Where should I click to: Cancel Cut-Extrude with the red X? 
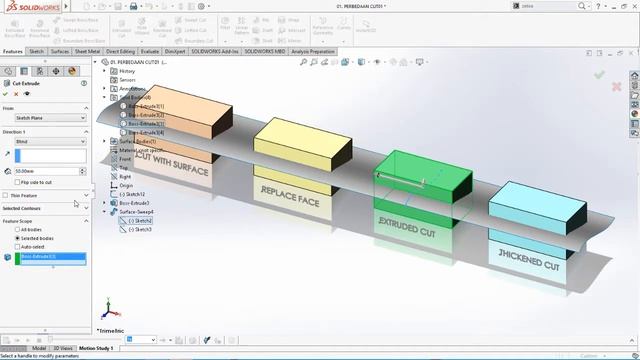[16, 94]
